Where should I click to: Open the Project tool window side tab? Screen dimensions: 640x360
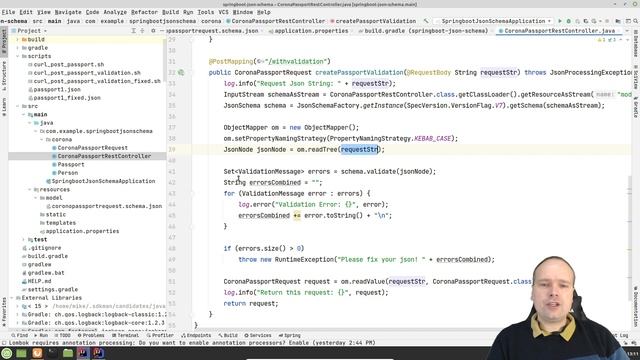point(4,41)
